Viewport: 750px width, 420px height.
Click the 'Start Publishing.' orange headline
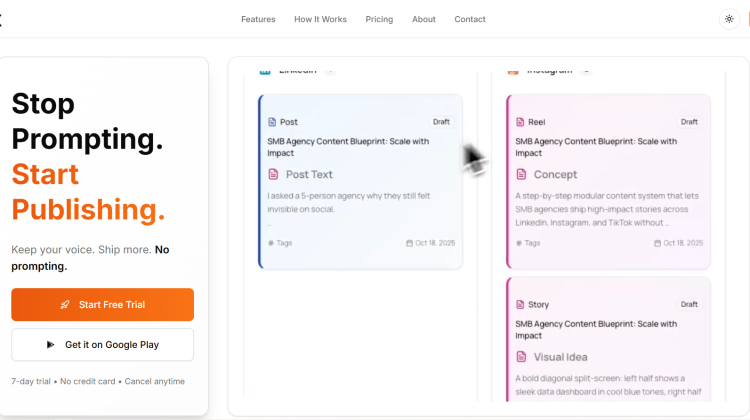(88, 192)
